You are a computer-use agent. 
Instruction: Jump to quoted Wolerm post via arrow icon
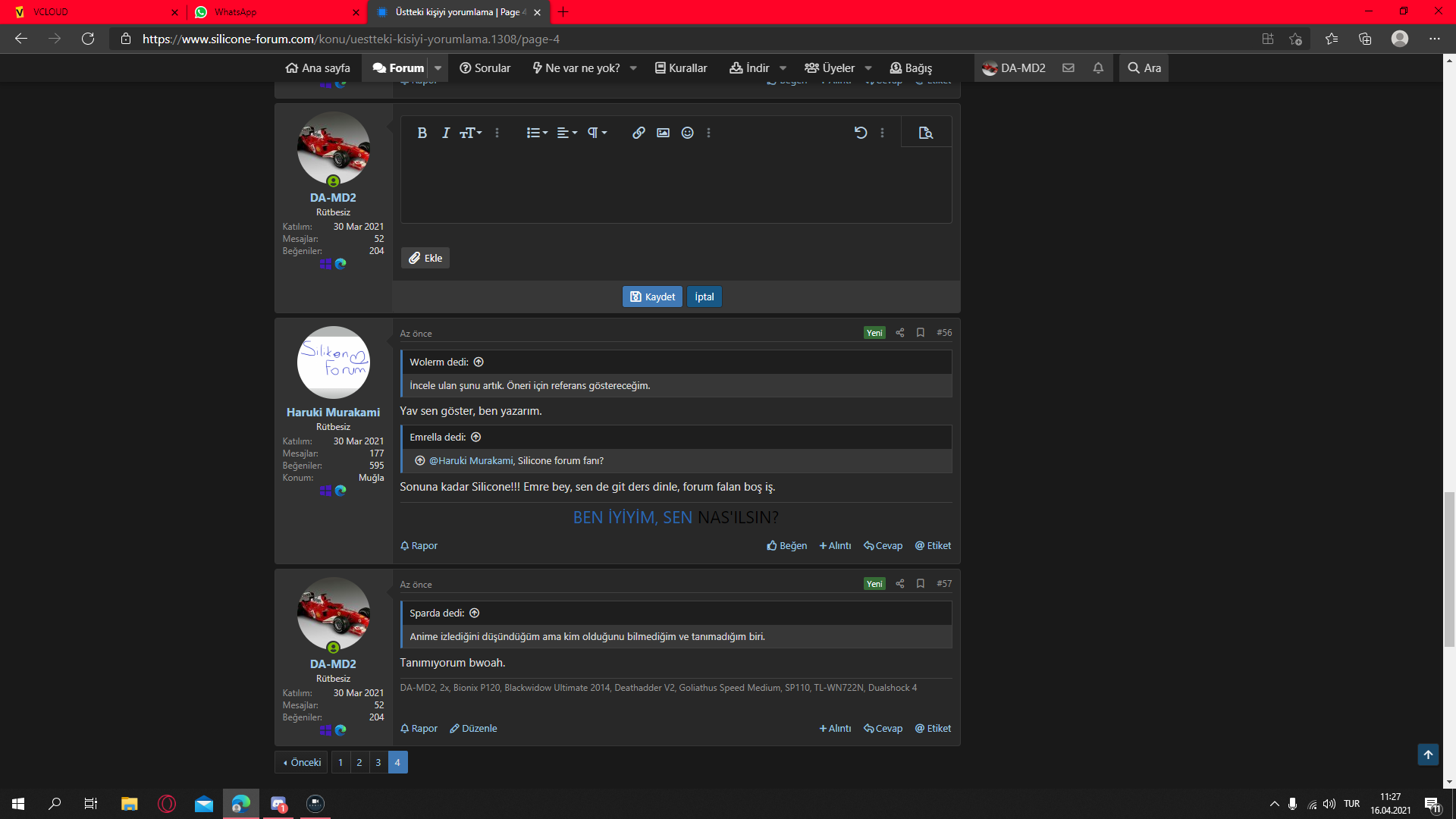pyautogui.click(x=479, y=362)
